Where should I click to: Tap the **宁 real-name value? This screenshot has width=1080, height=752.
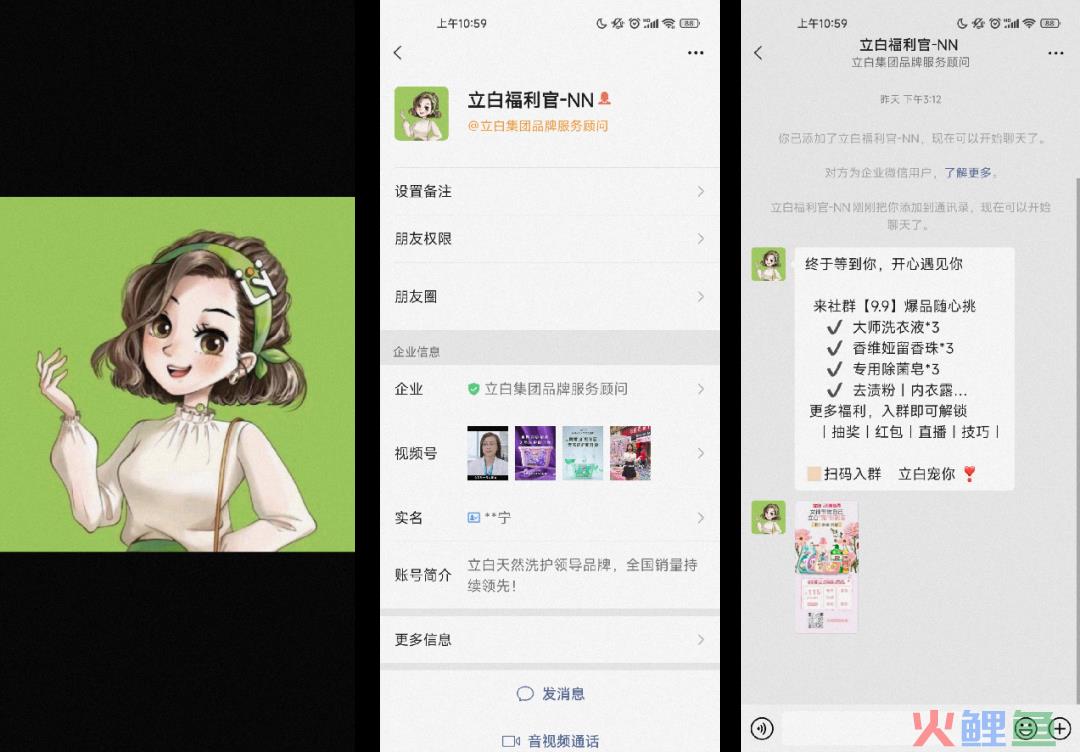(497, 517)
